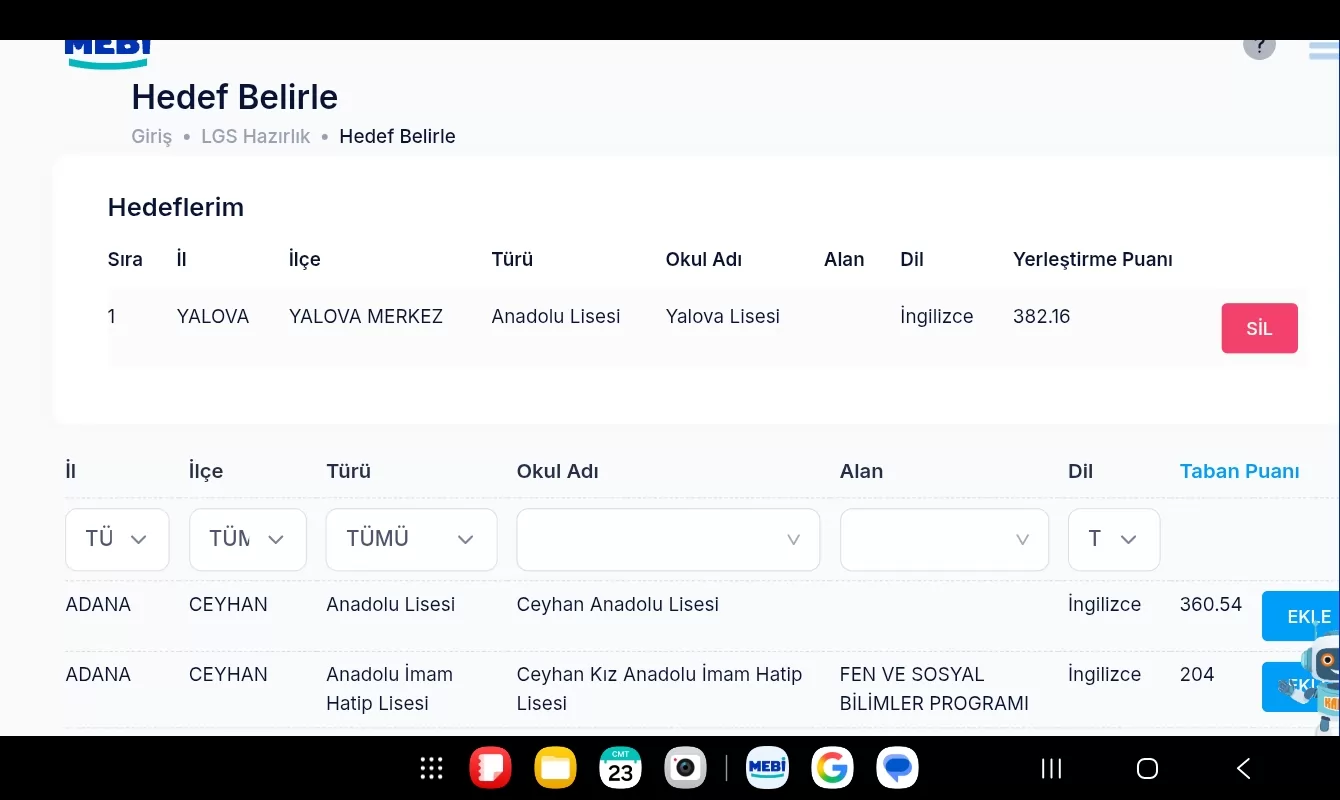This screenshot has height=800, width=1340.
Task: Select the Anadolu İmam Hatip Lisesi type cell
Action: 389,689
